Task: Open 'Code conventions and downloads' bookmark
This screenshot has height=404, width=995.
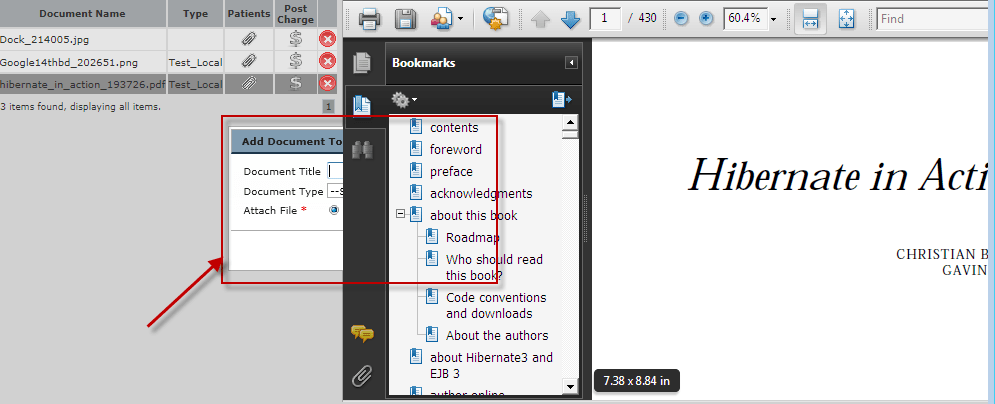Action: tap(496, 306)
